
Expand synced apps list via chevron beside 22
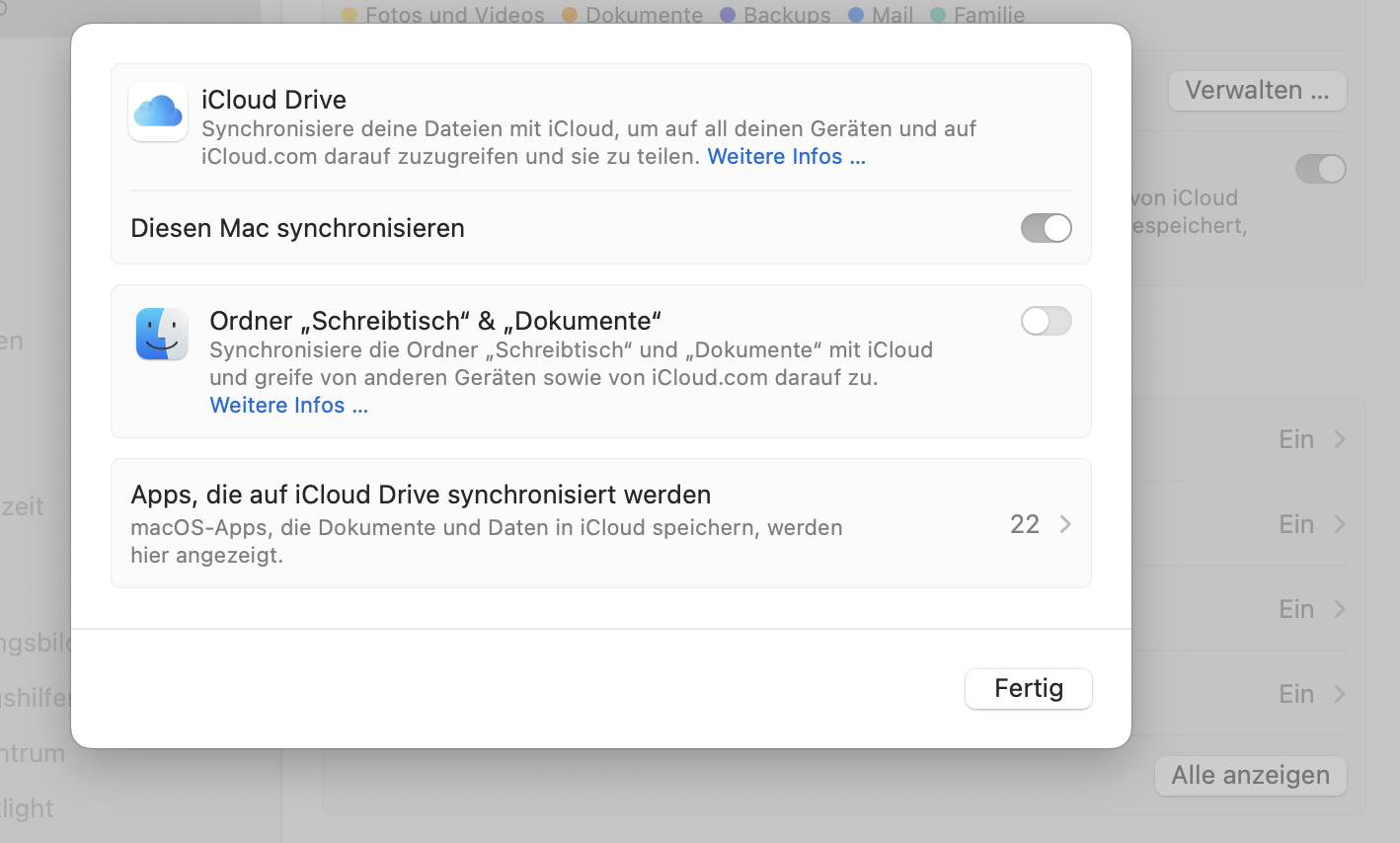click(x=1065, y=524)
